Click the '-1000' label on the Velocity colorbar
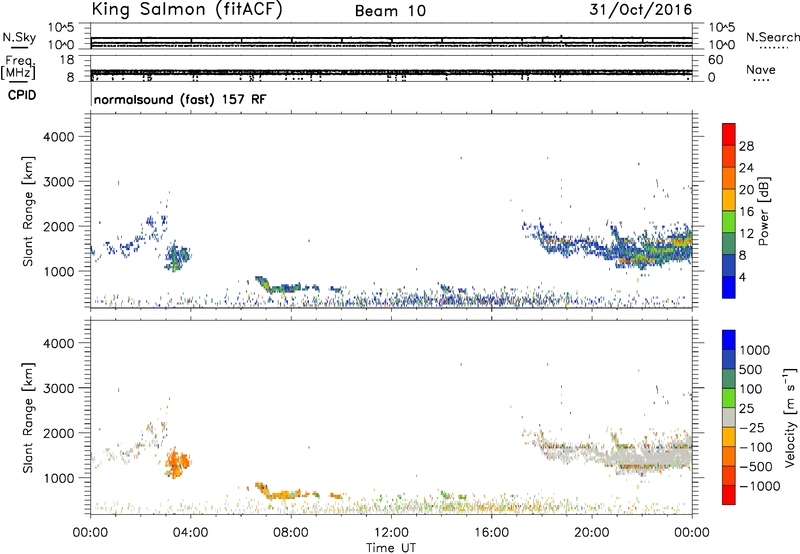 (760, 486)
